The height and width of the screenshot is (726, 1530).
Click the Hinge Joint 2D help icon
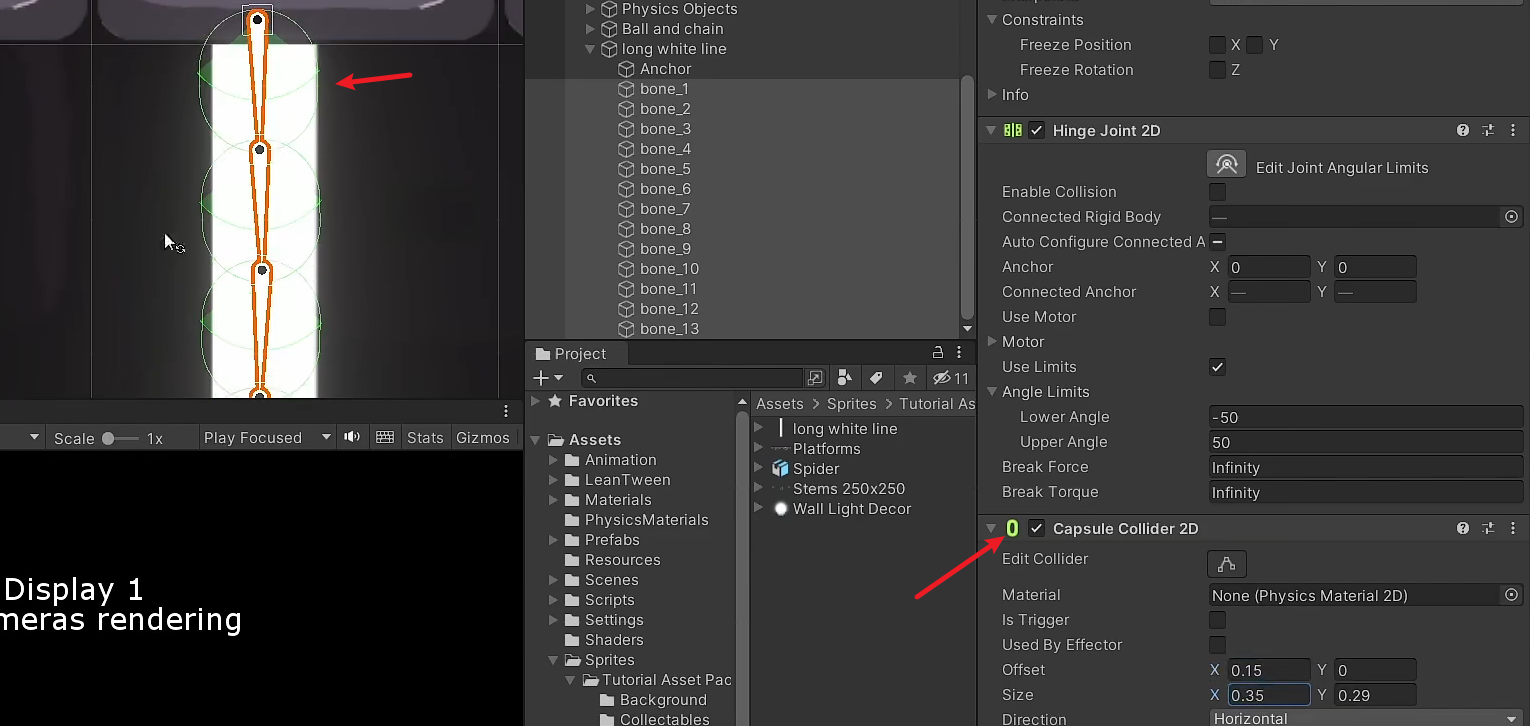pyautogui.click(x=1462, y=130)
